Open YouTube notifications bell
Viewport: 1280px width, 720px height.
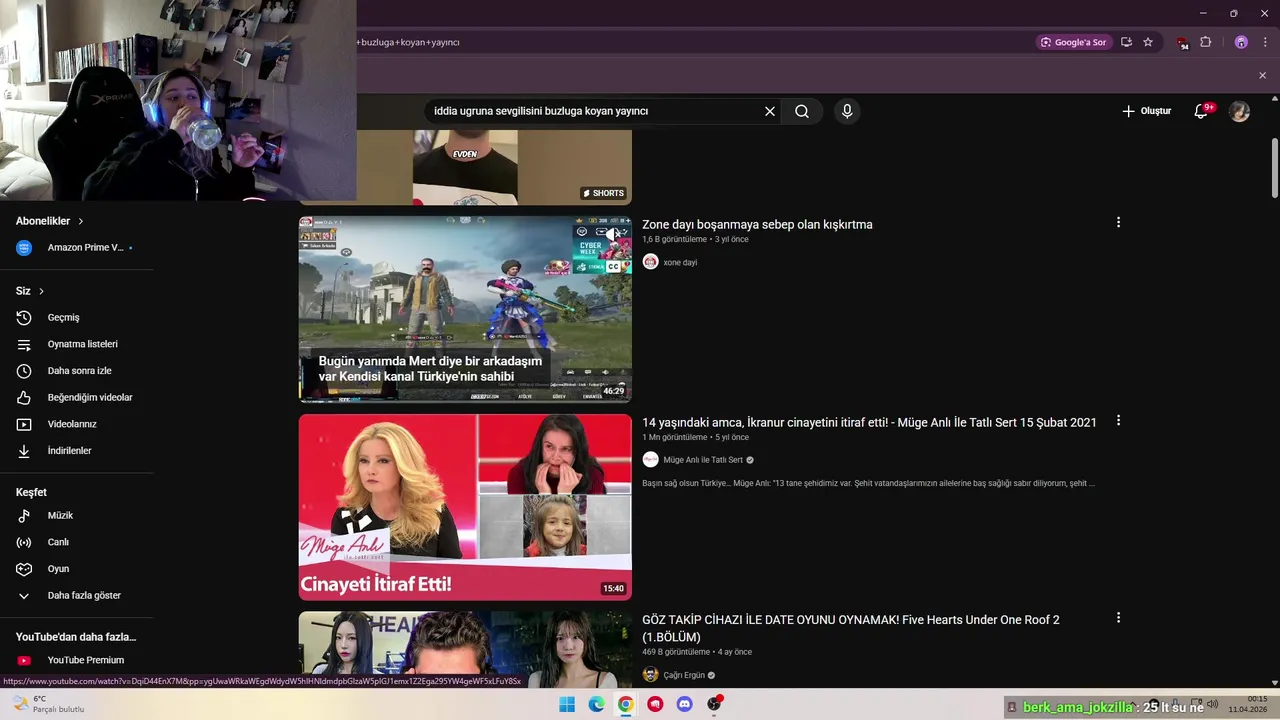click(1201, 111)
